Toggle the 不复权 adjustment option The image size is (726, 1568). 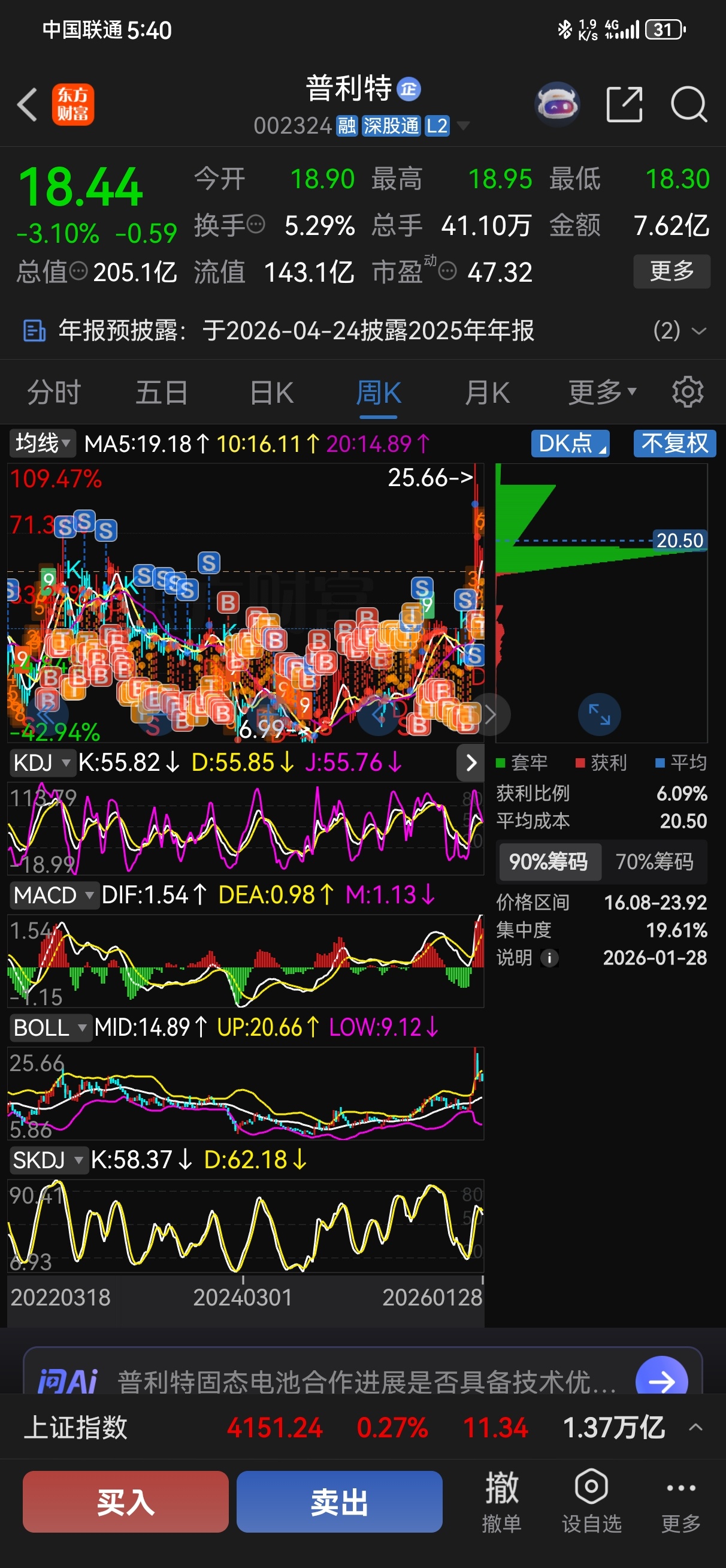[x=675, y=443]
